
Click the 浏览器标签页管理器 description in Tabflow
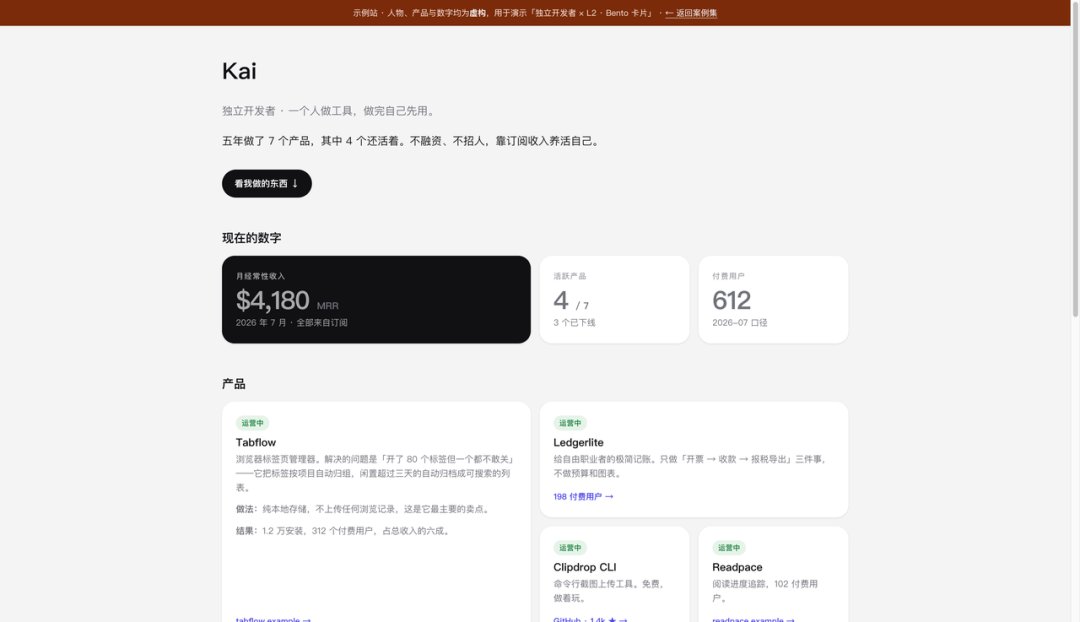click(375, 473)
